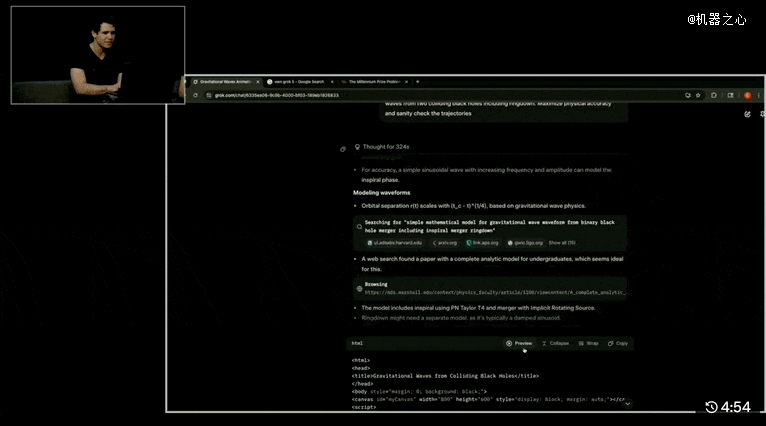
Task: Open the ui.adsabs.harvard.edu source
Action: tap(395, 242)
